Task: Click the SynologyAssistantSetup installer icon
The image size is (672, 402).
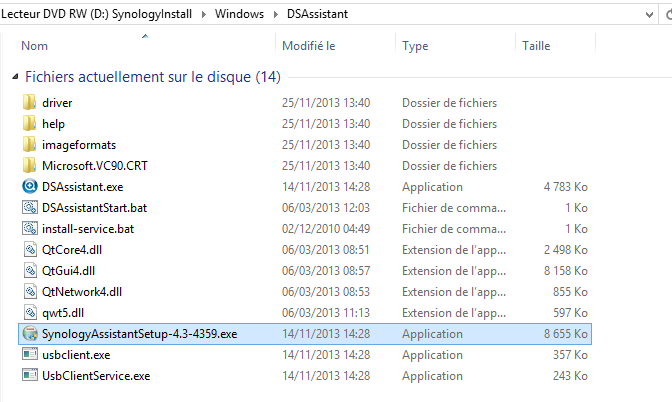Action: (30, 333)
